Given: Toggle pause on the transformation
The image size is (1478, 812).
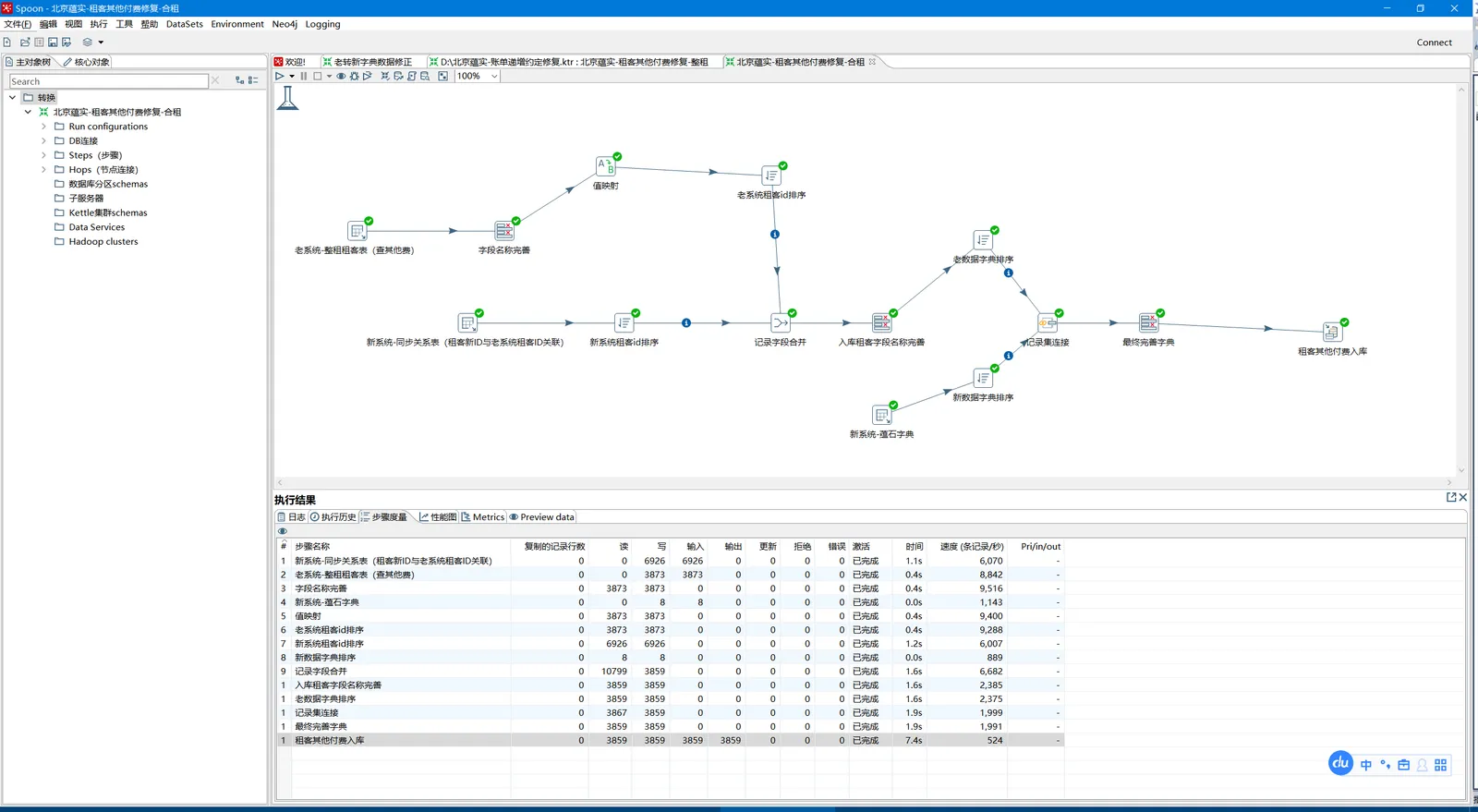Looking at the screenshot, I should 304,76.
